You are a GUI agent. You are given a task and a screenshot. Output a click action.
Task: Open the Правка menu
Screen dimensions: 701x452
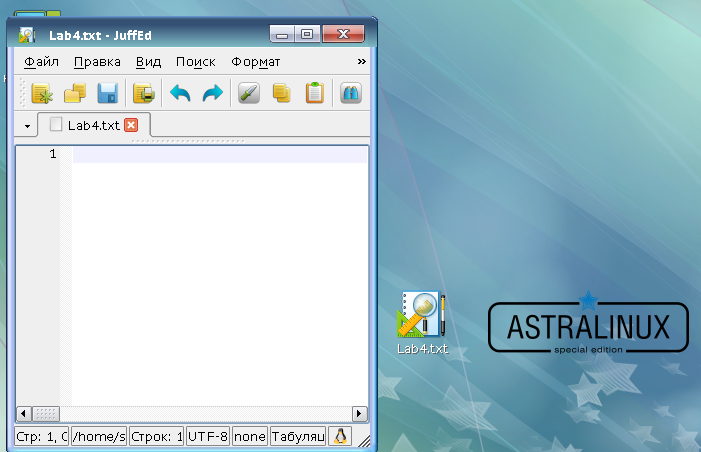pos(97,62)
